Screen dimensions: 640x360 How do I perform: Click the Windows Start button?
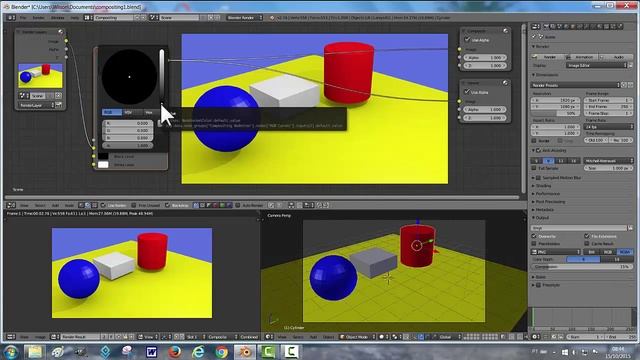11,351
